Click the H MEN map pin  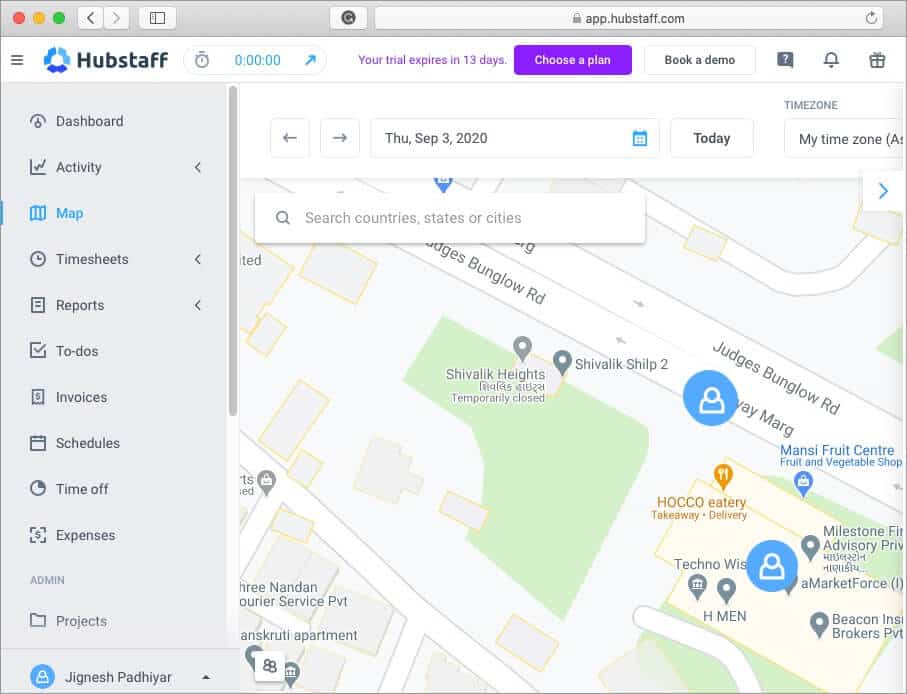726,590
